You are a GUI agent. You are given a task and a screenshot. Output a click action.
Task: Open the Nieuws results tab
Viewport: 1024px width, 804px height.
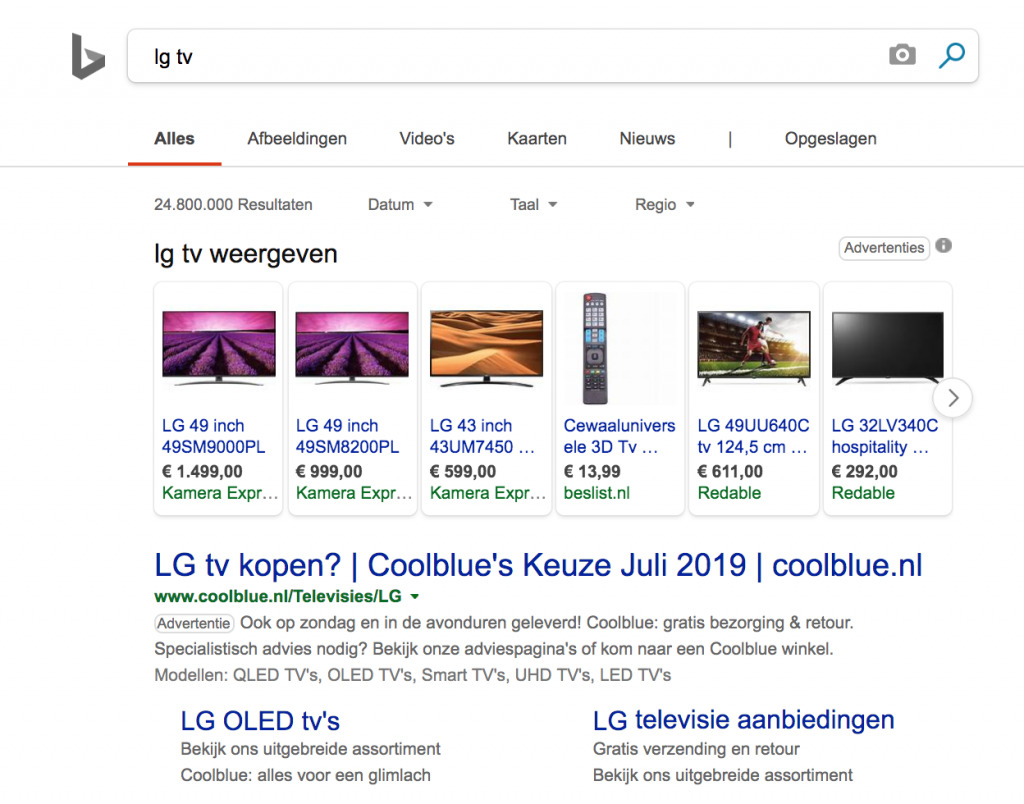tap(646, 138)
